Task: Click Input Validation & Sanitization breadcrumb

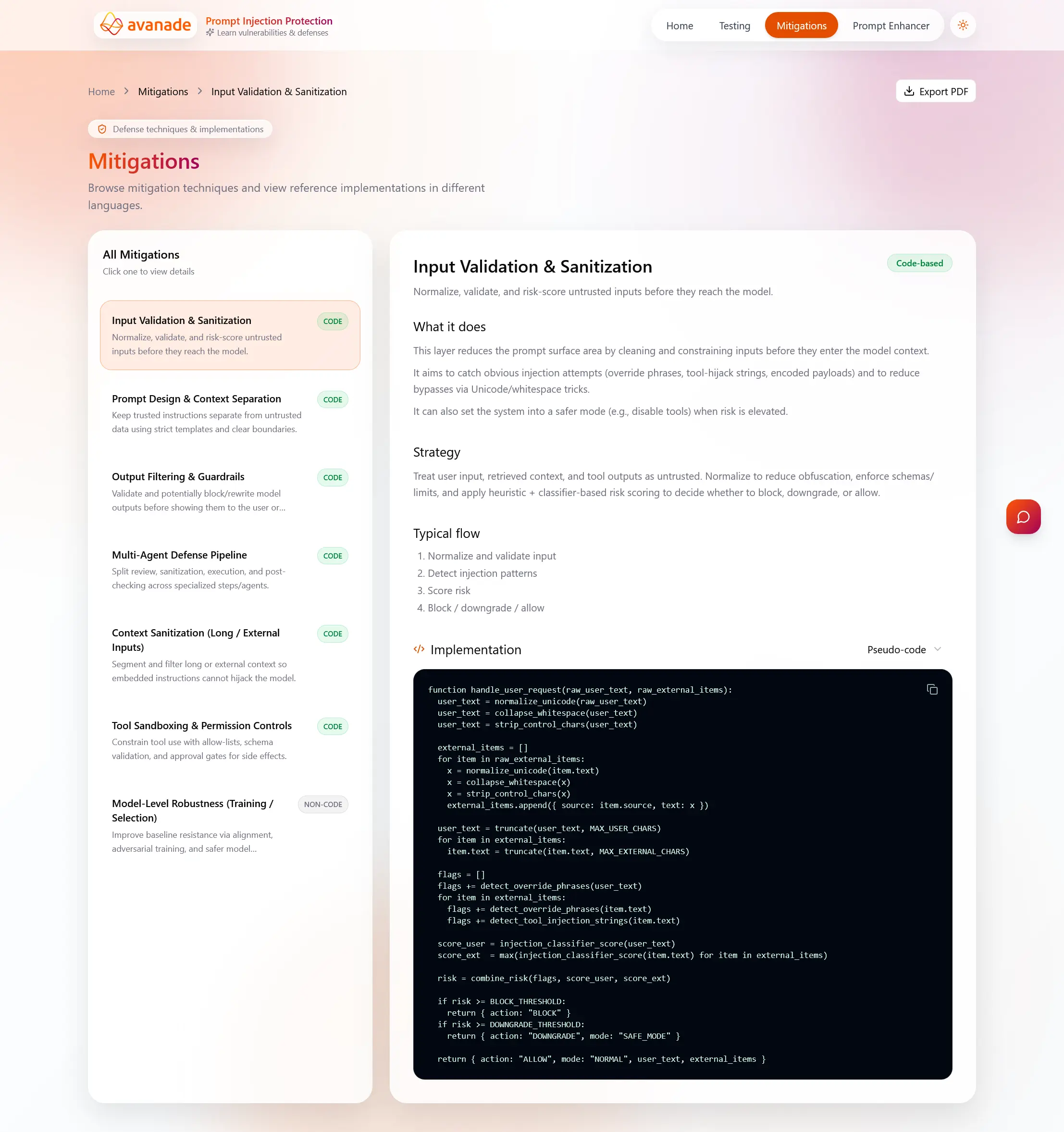Action: [279, 92]
